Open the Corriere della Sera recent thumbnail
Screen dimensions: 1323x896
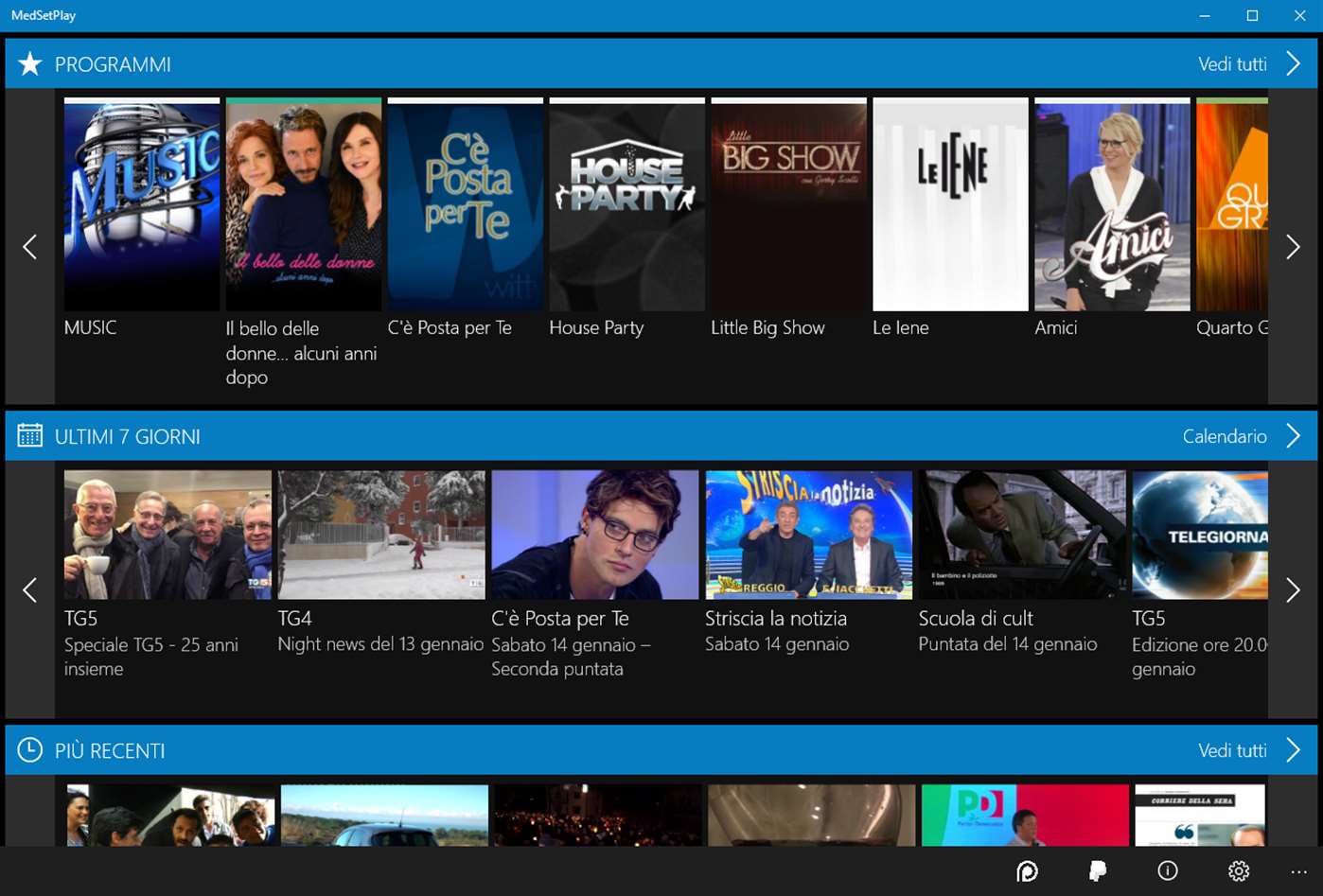pos(1200,815)
